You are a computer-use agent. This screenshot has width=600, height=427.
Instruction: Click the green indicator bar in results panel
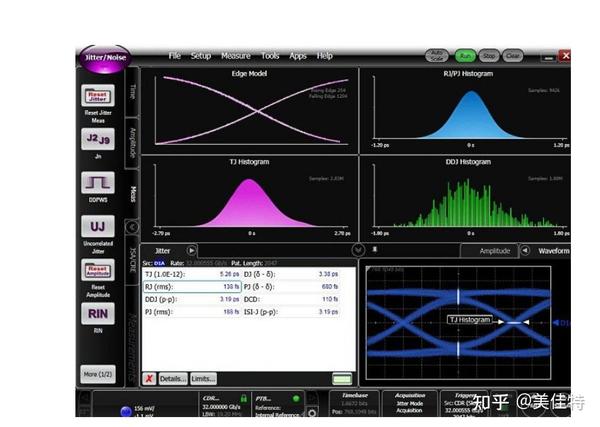(x=342, y=379)
